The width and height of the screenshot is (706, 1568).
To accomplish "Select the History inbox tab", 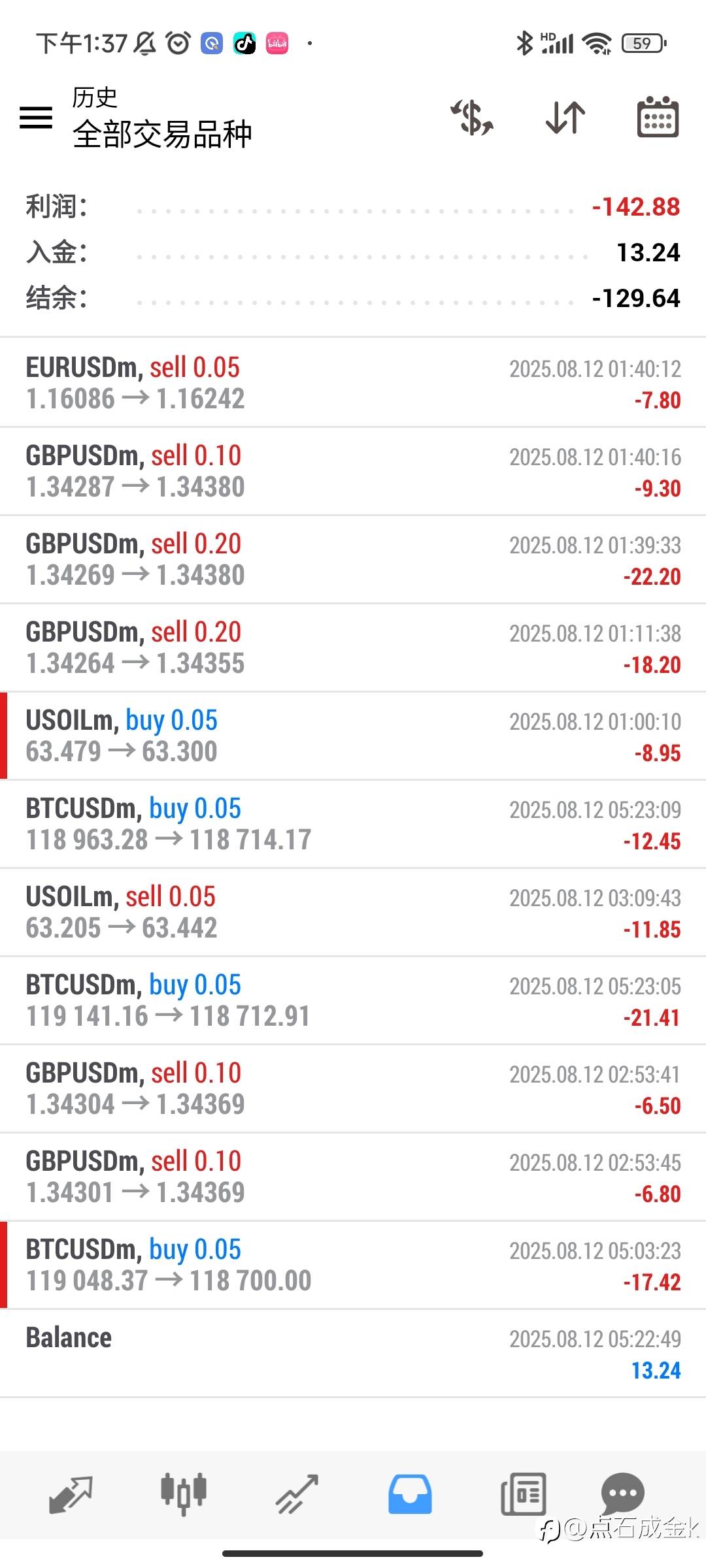I will point(410,1495).
